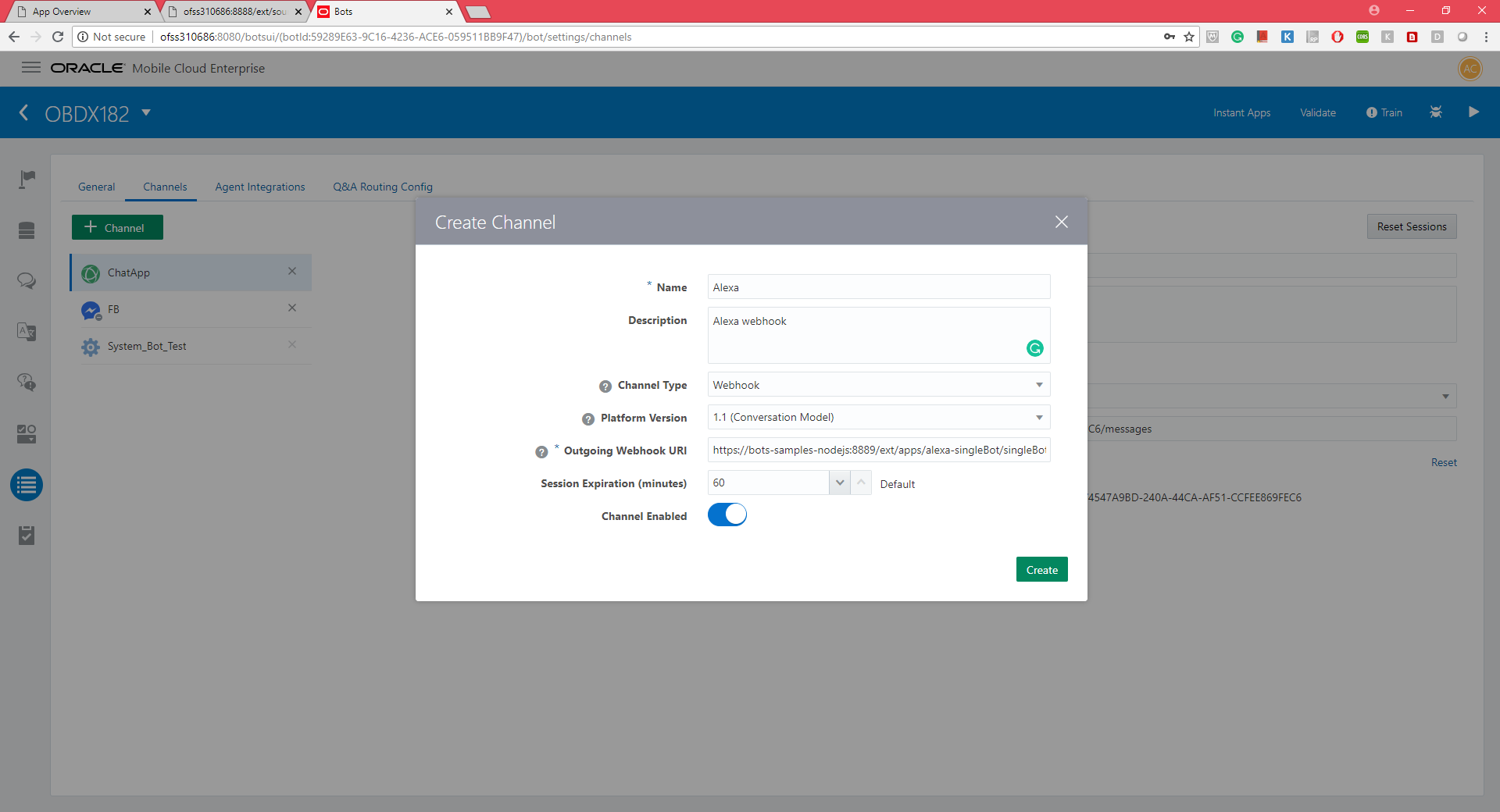Show help for Channel Type
The height and width of the screenshot is (812, 1500).
tap(605, 386)
